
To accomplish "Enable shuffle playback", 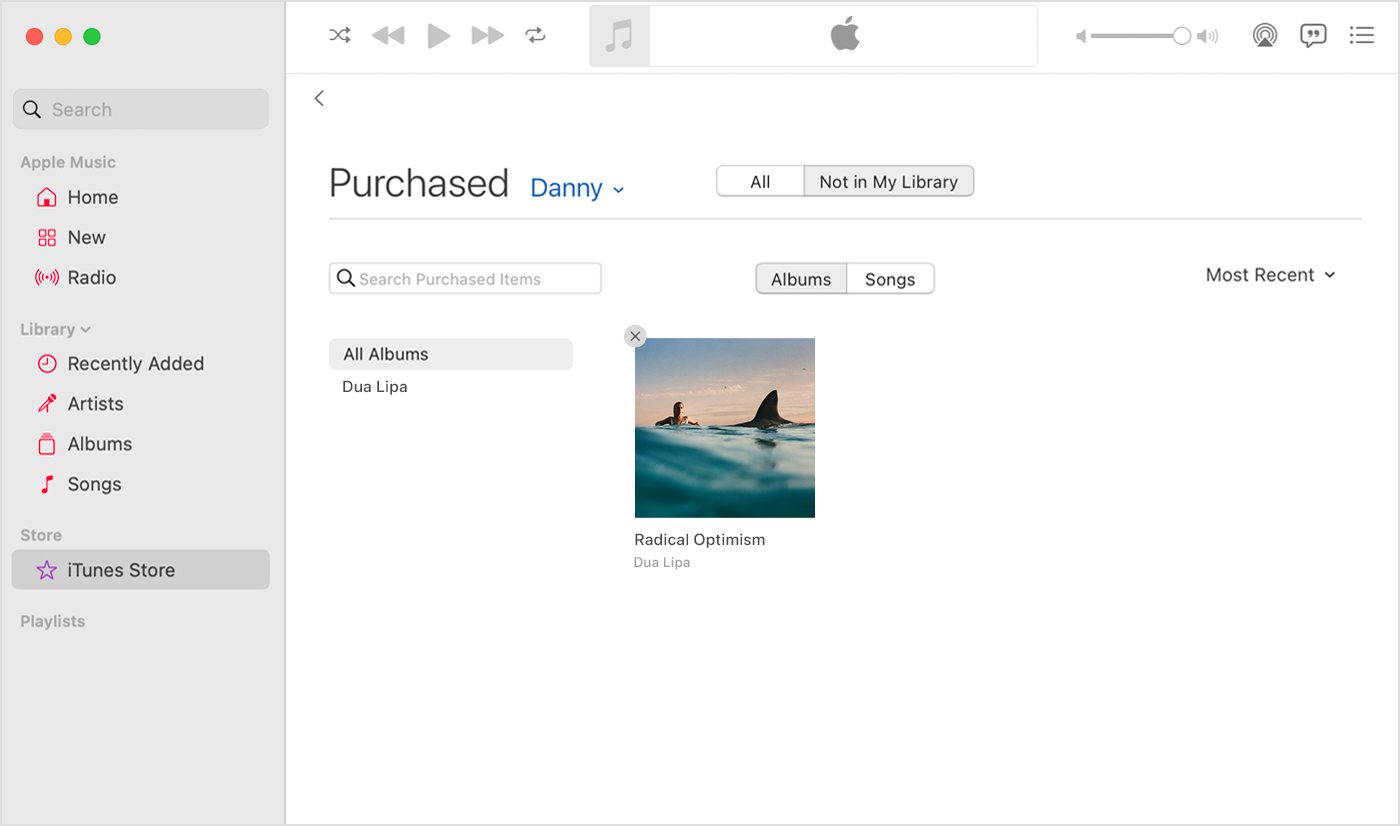I will click(339, 35).
